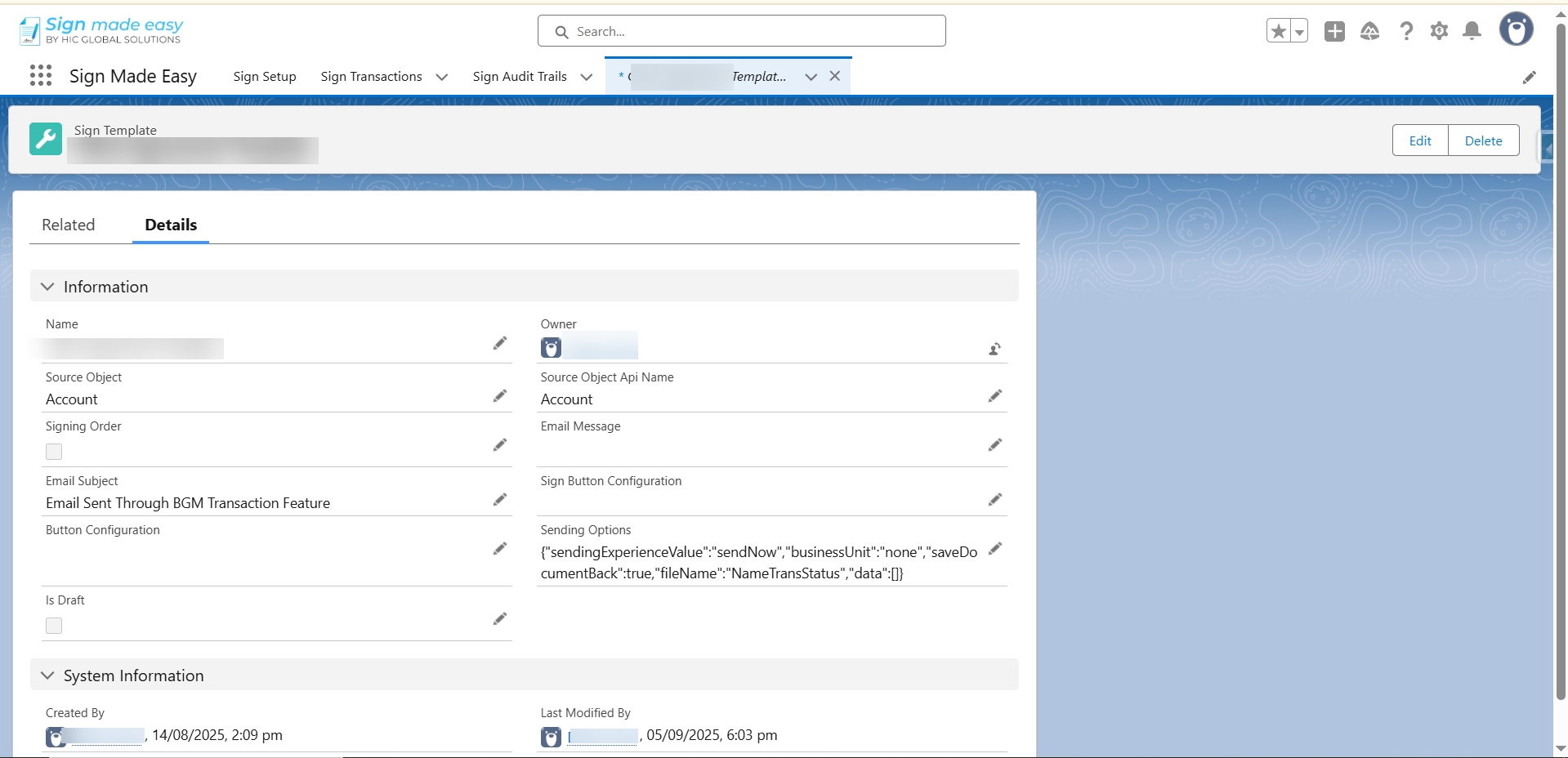Click the Last Modified By avatar icon
The width and height of the screenshot is (1568, 758).
pos(552,738)
